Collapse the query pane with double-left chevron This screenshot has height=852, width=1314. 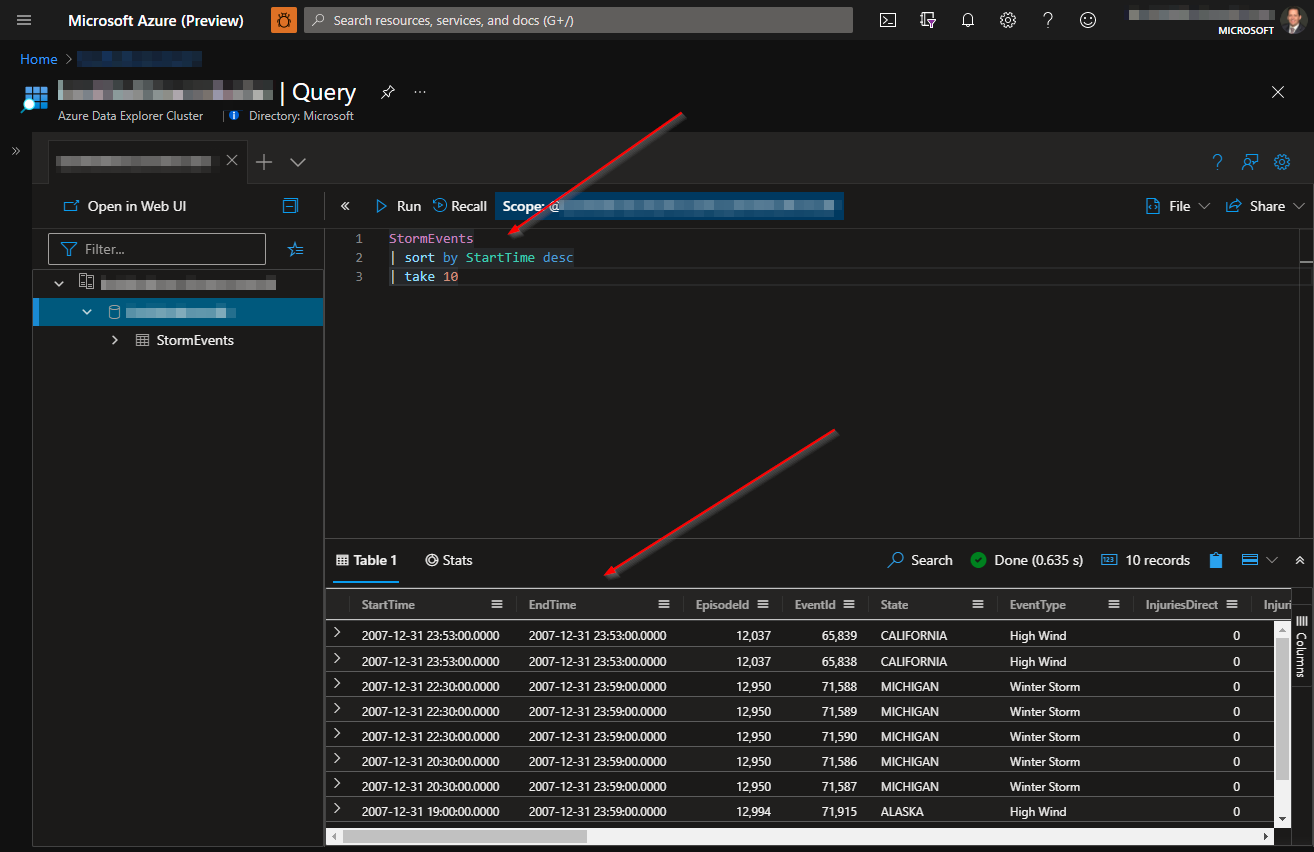(x=344, y=206)
